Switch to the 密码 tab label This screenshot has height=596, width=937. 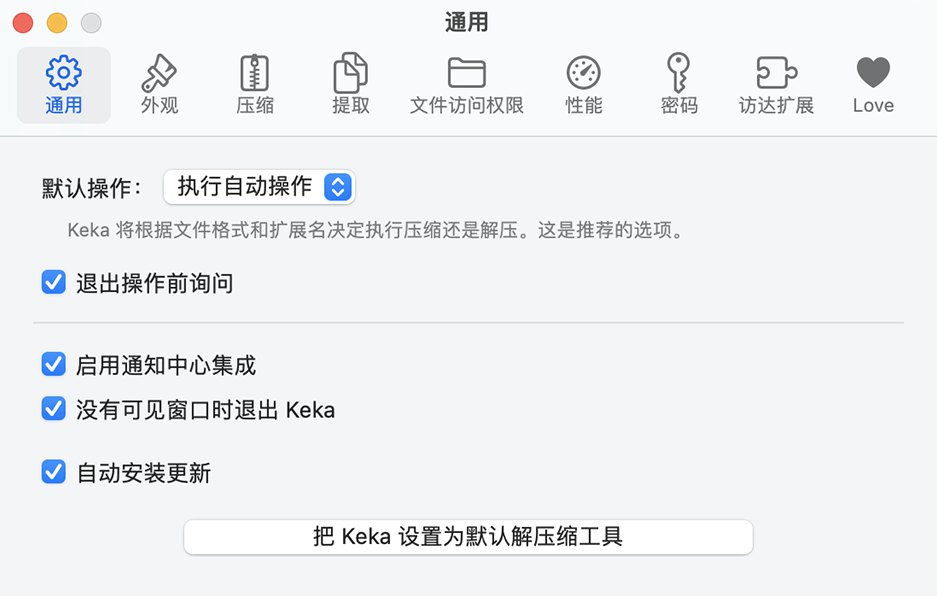(x=679, y=105)
